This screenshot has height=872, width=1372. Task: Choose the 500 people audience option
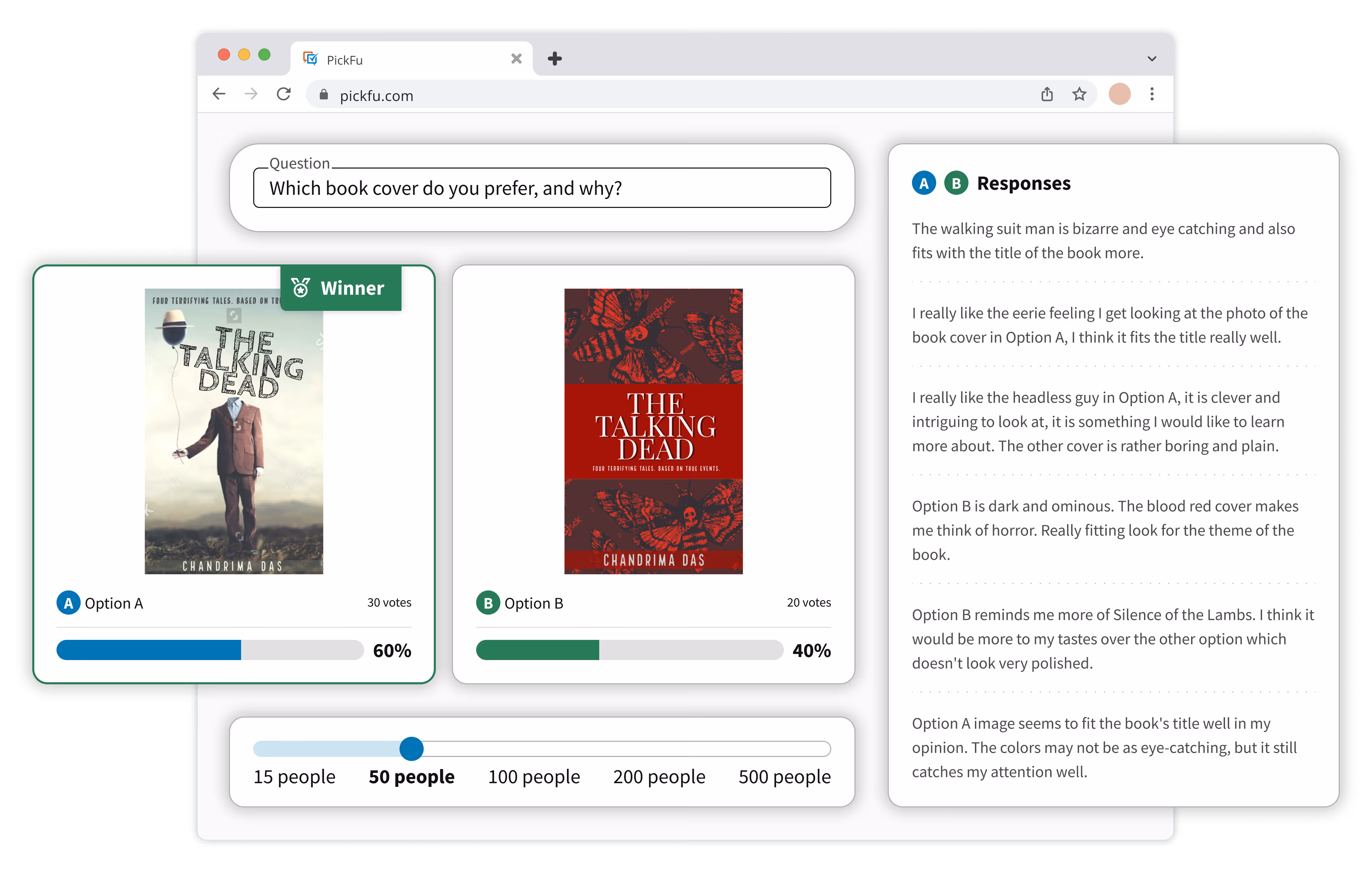pos(784,776)
